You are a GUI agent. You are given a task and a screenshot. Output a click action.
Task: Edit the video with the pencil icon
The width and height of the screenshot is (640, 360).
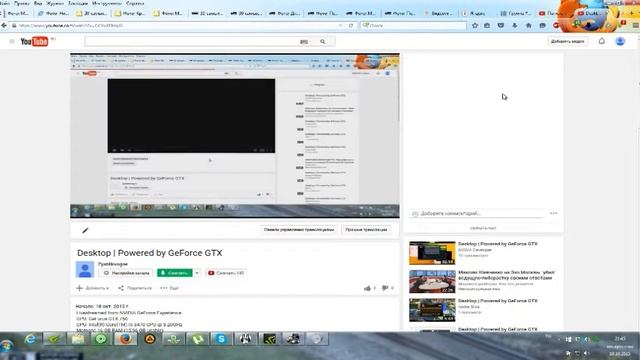(85, 231)
